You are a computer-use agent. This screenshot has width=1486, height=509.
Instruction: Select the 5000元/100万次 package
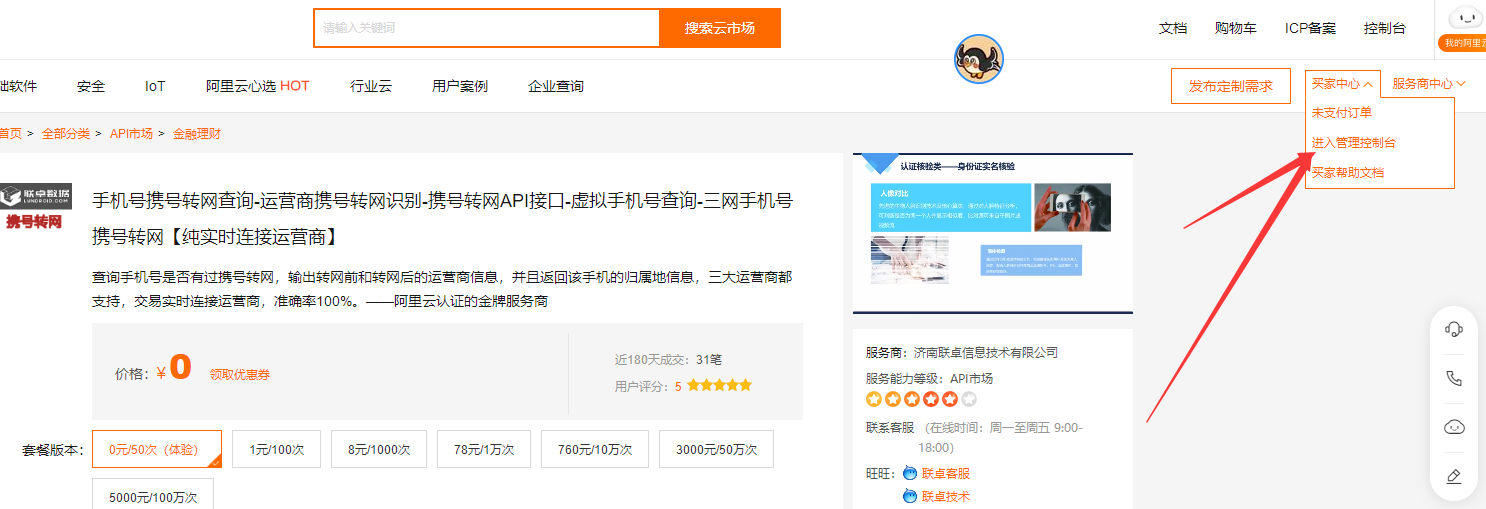[153, 495]
